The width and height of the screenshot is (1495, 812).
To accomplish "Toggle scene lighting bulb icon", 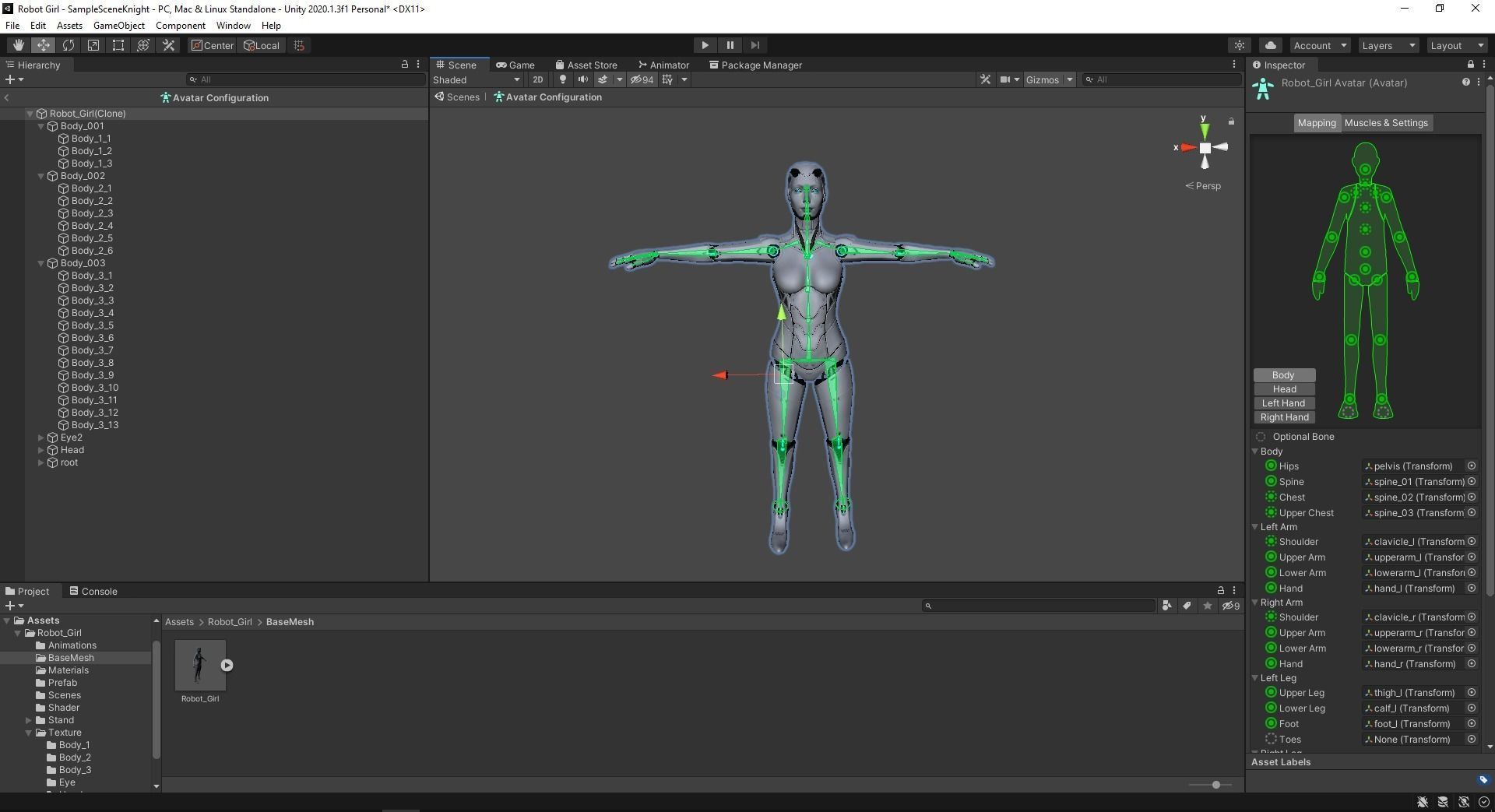I will (x=562, y=79).
